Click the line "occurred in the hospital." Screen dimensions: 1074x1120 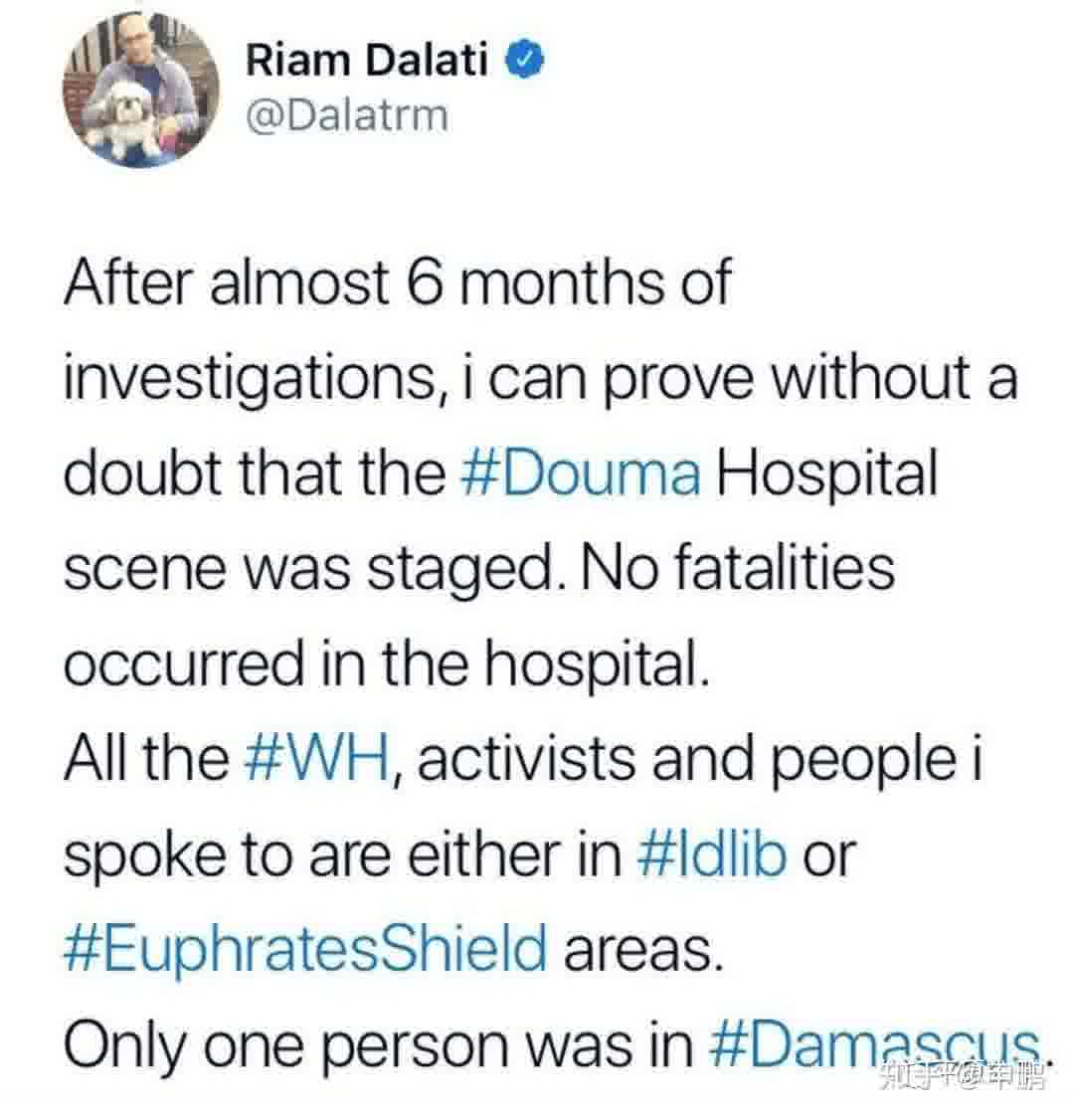point(387,663)
